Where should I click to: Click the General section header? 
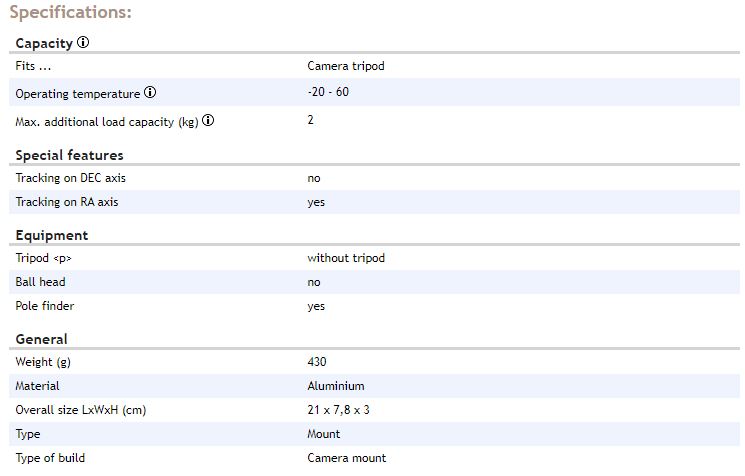coord(41,339)
